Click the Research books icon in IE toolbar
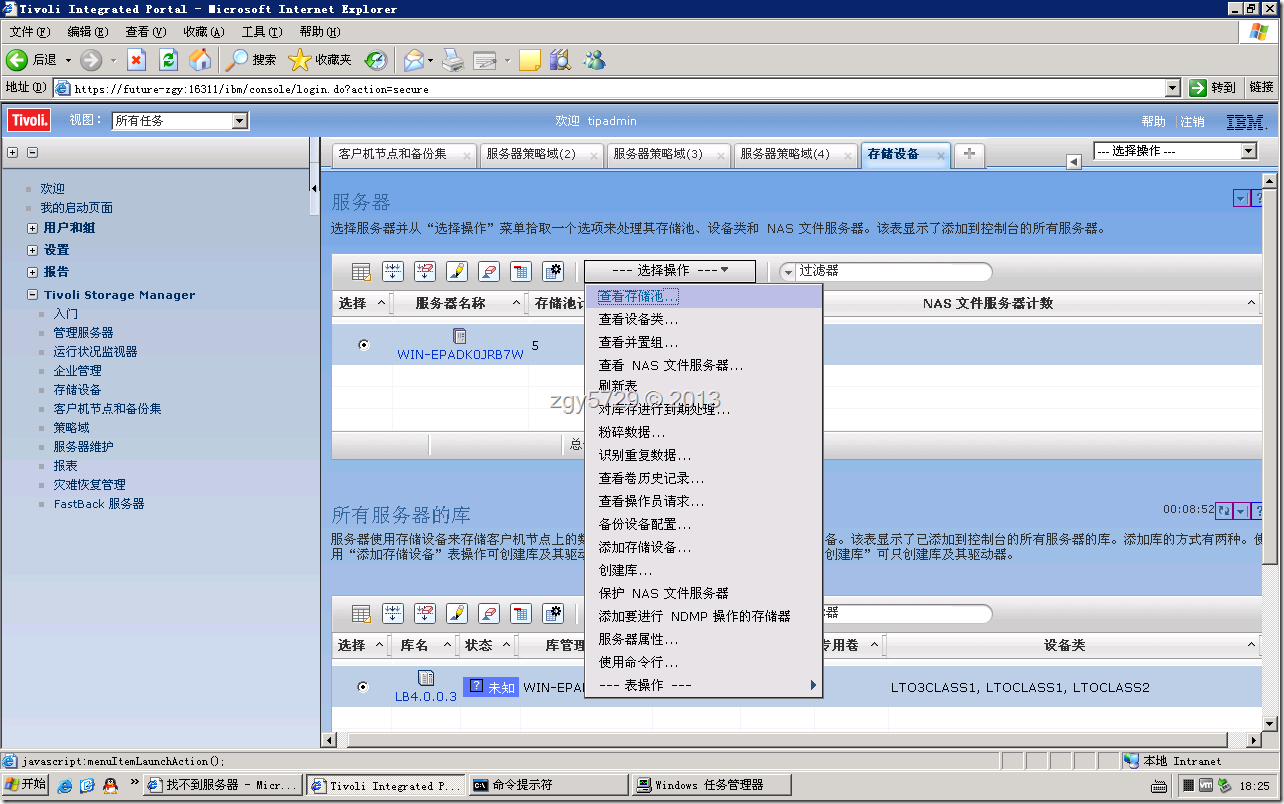 (x=560, y=60)
